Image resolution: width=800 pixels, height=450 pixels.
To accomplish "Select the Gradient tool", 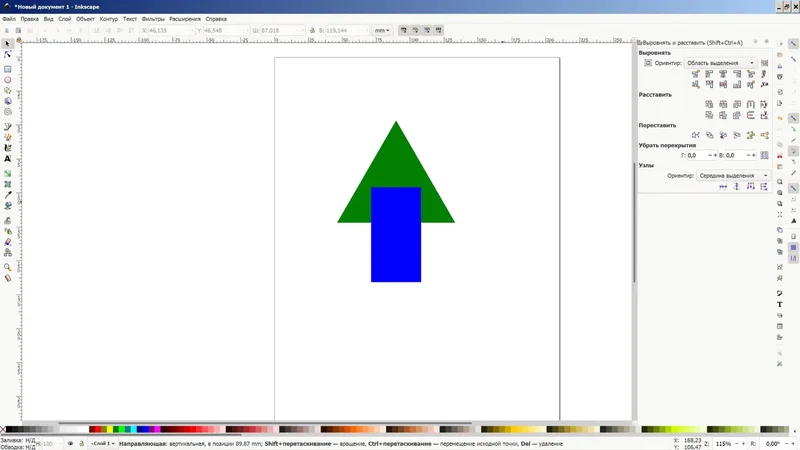I will coord(8,173).
